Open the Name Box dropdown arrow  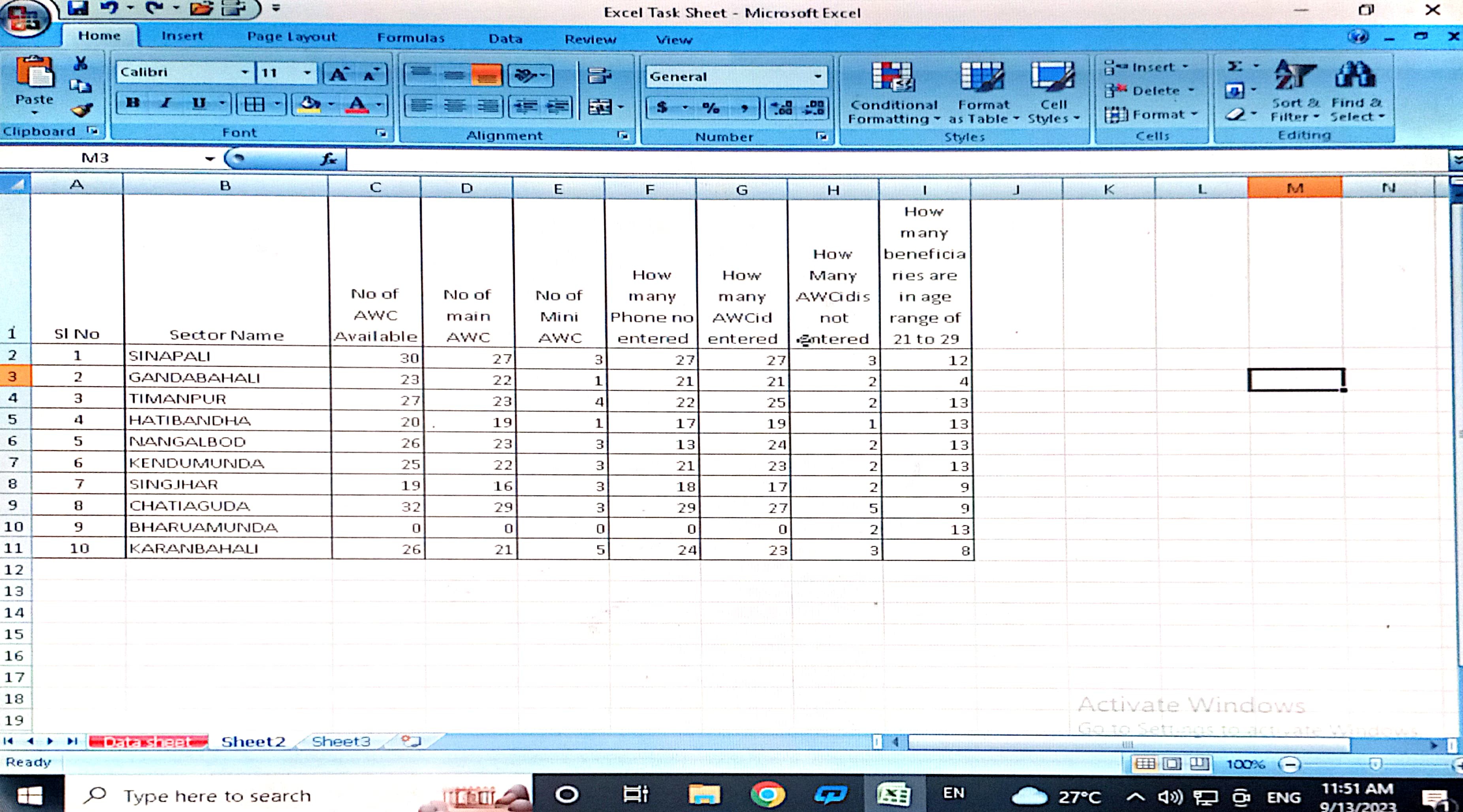point(210,158)
